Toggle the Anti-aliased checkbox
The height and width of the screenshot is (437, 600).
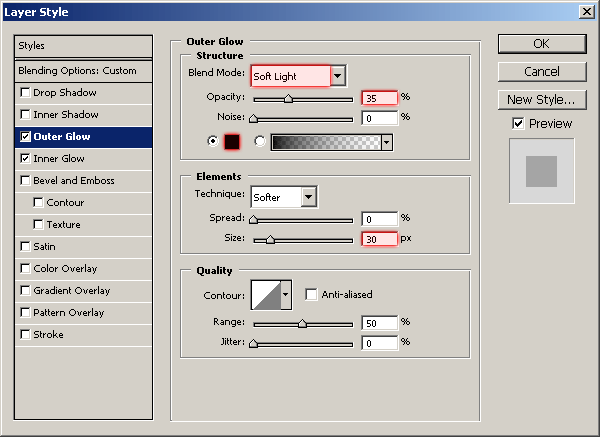click(311, 295)
